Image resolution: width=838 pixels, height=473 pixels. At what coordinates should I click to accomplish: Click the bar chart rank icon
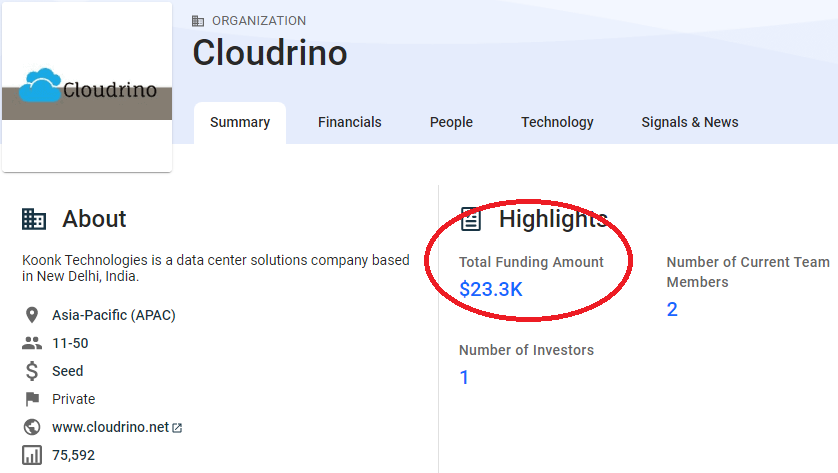pos(32,455)
